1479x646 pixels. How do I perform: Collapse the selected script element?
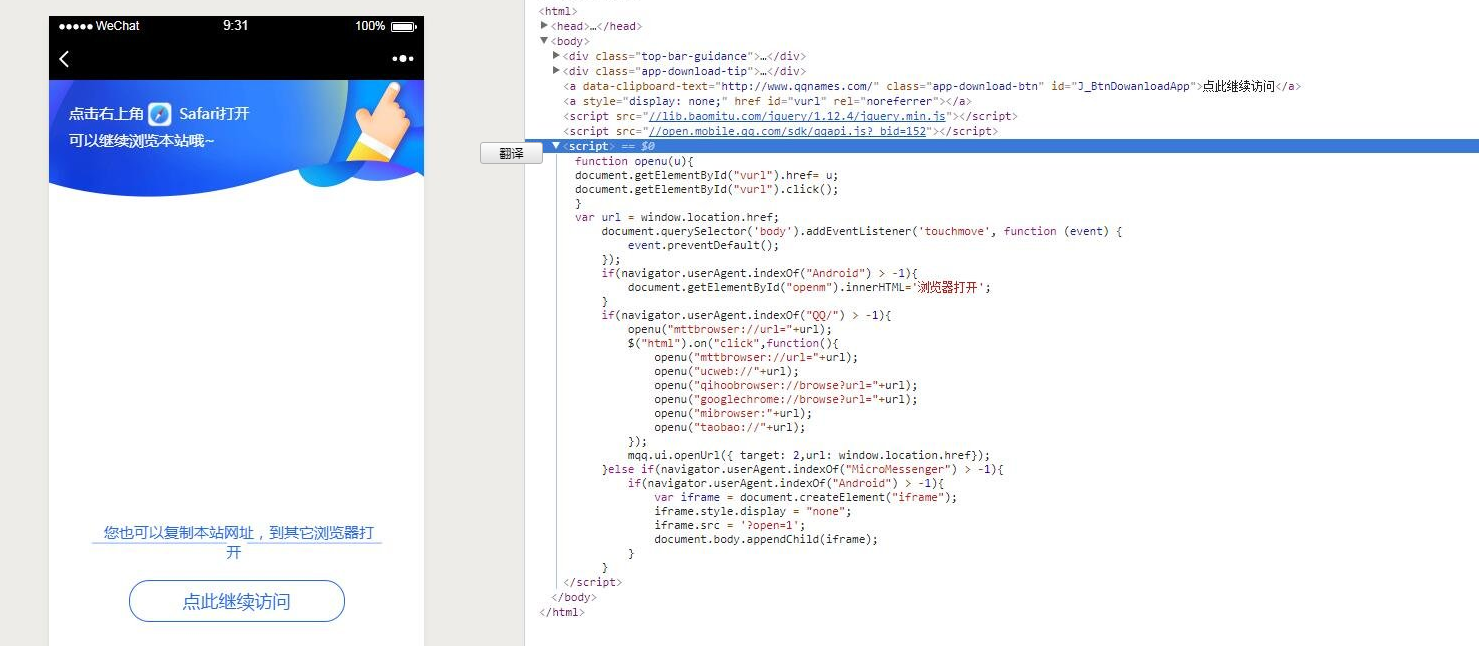[557, 146]
